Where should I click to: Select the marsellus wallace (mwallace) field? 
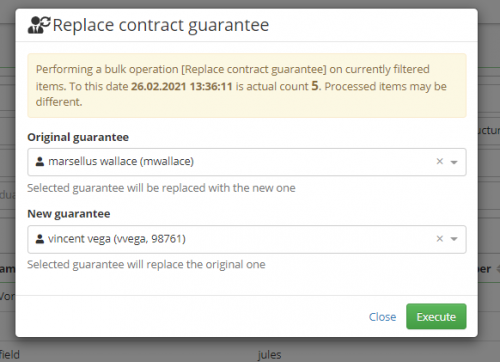(x=247, y=162)
